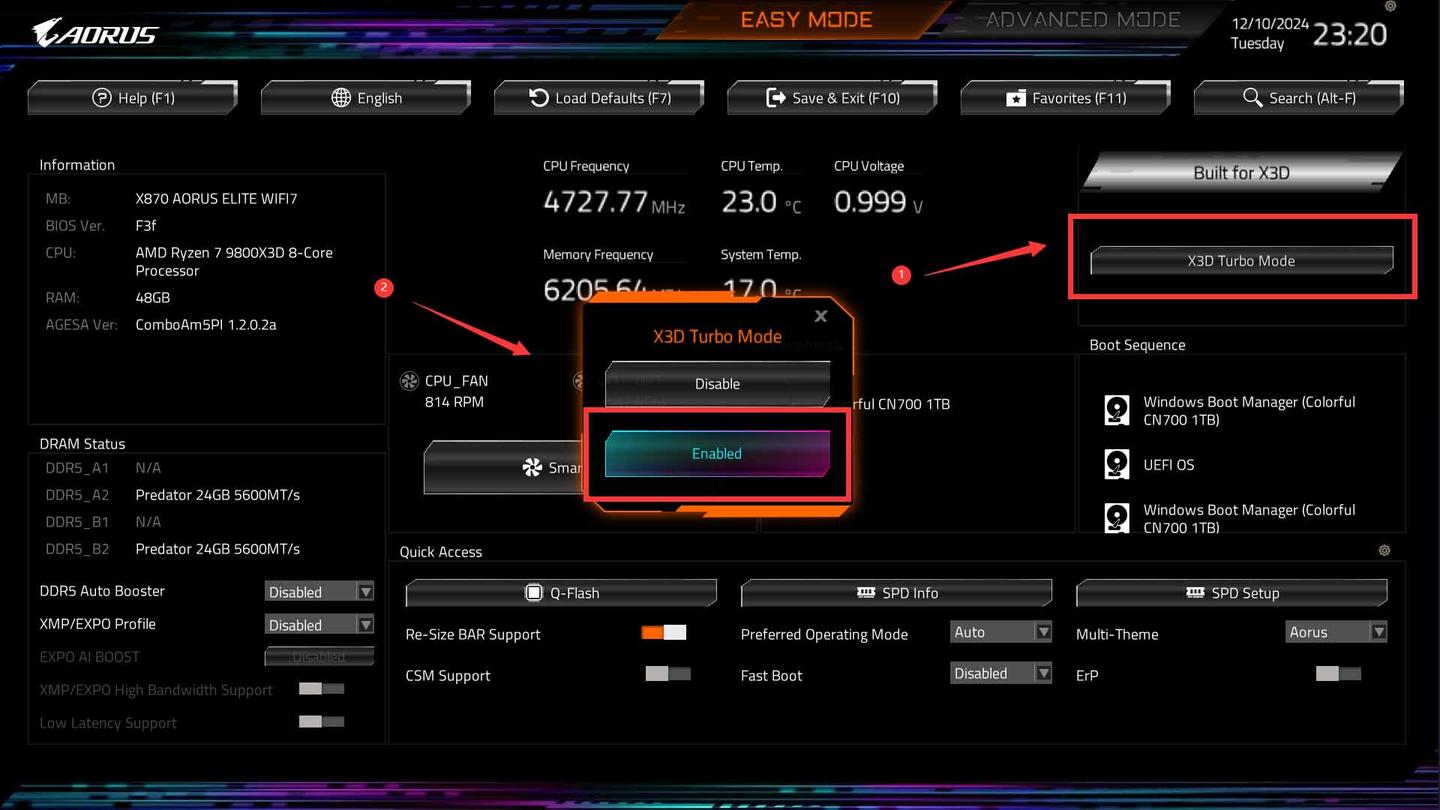Toggle the ErP setting
The height and width of the screenshot is (810, 1440).
[1338, 675]
